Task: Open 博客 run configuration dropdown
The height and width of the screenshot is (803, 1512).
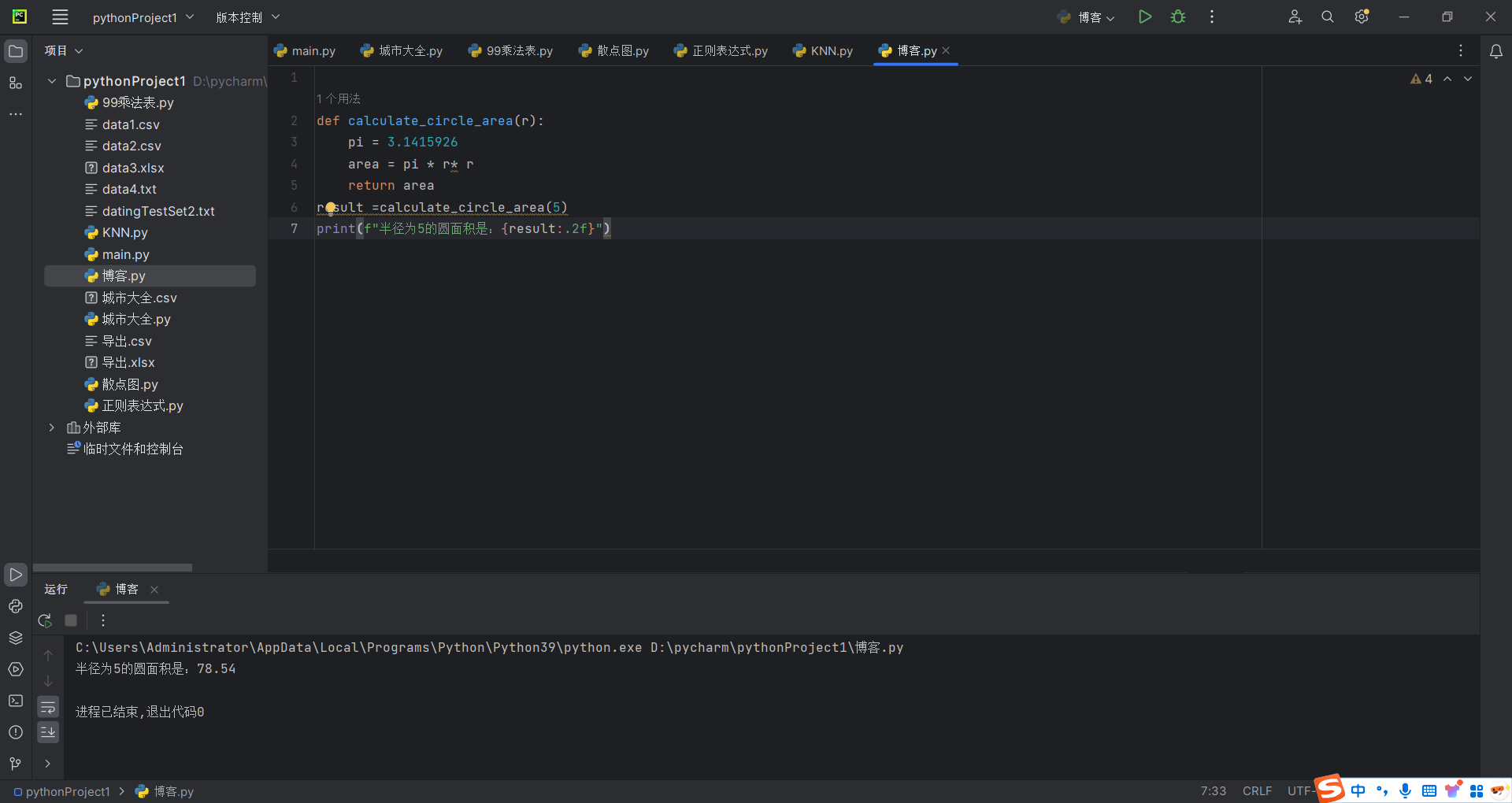Action: click(x=1086, y=17)
